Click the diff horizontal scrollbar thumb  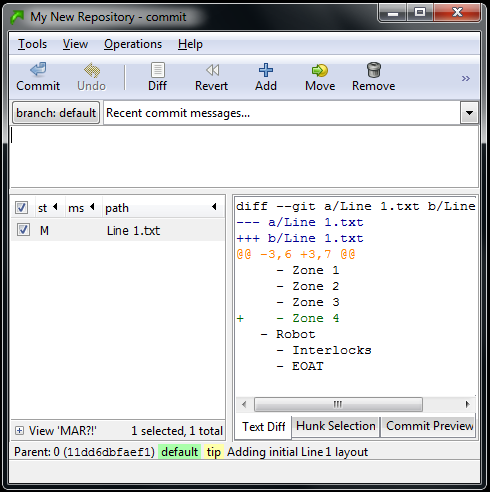[x=338, y=404]
